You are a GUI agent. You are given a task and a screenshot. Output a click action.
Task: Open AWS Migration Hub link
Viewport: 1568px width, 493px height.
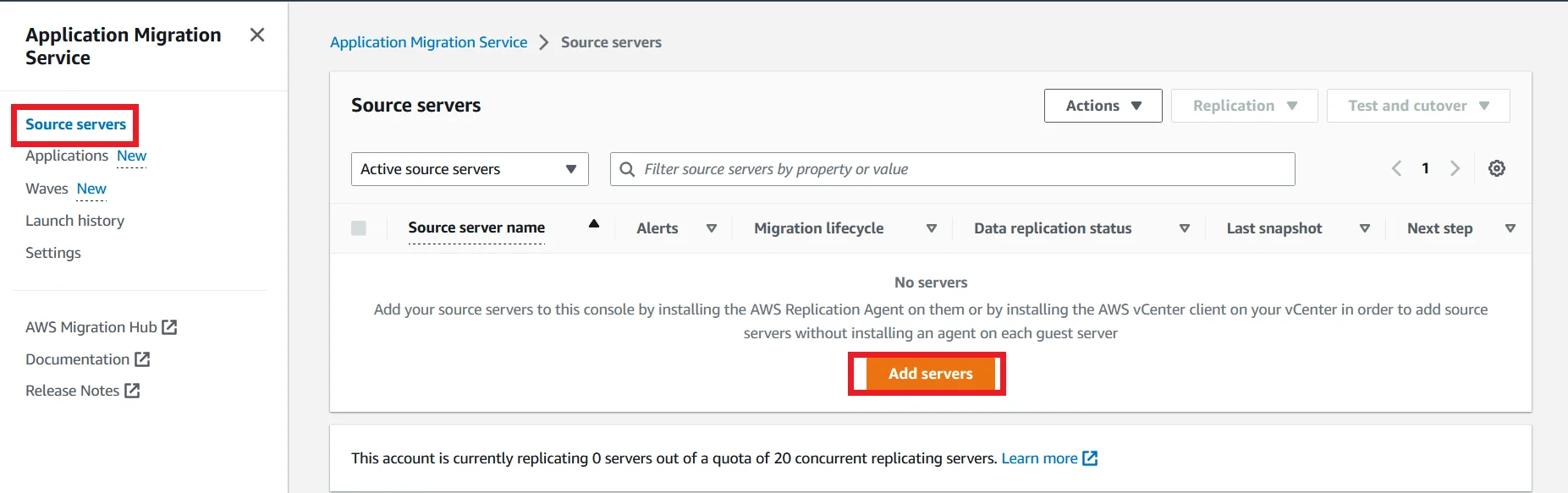tap(91, 327)
